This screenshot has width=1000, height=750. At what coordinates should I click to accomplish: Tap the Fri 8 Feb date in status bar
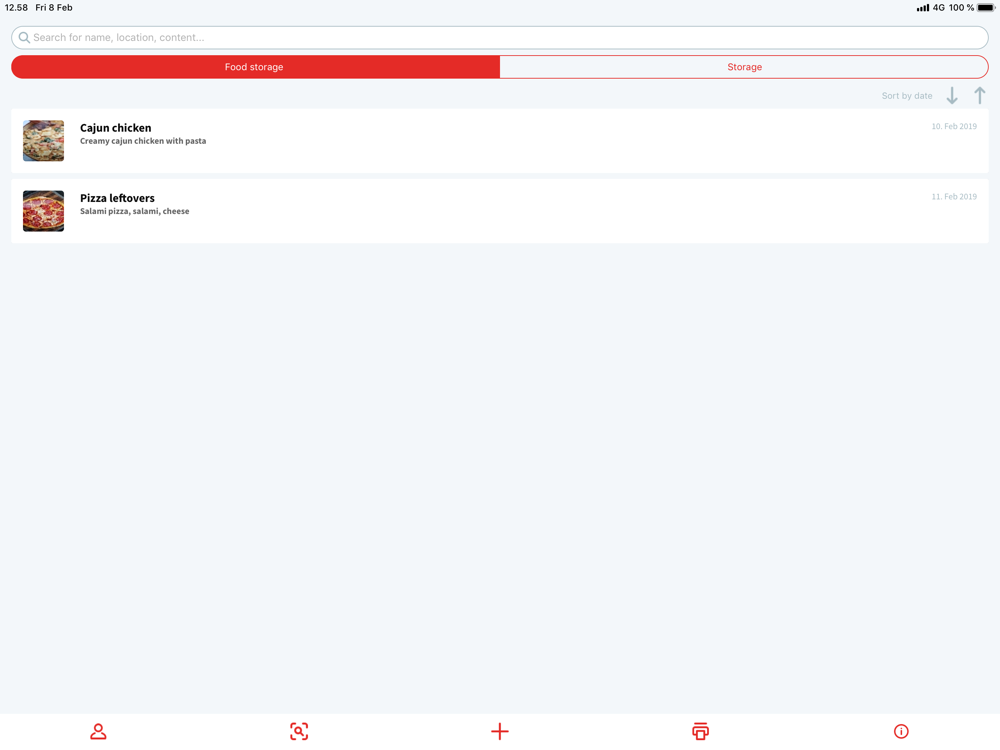click(x=54, y=8)
